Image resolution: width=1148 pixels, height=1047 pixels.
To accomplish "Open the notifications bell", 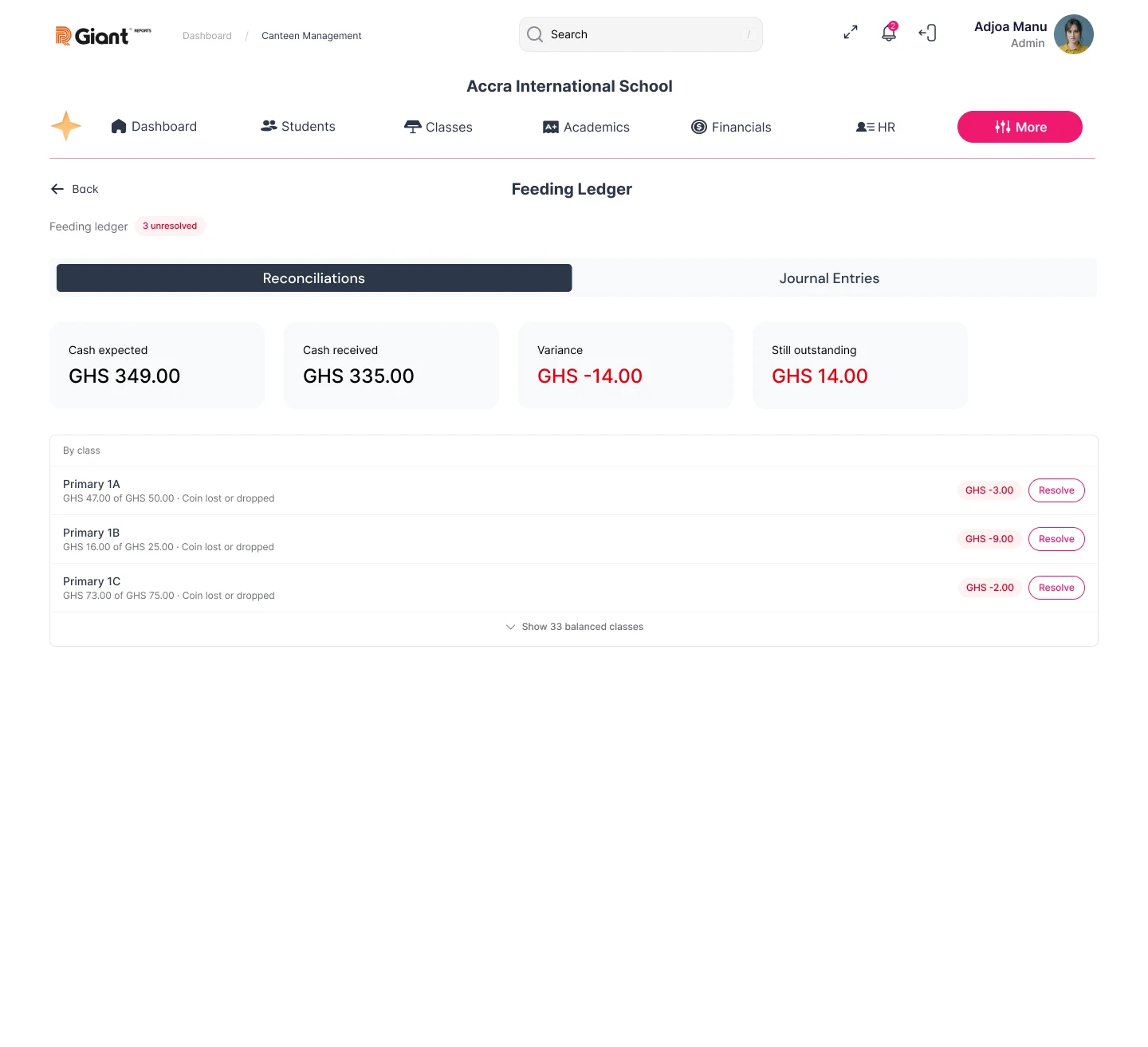I will pos(889,33).
